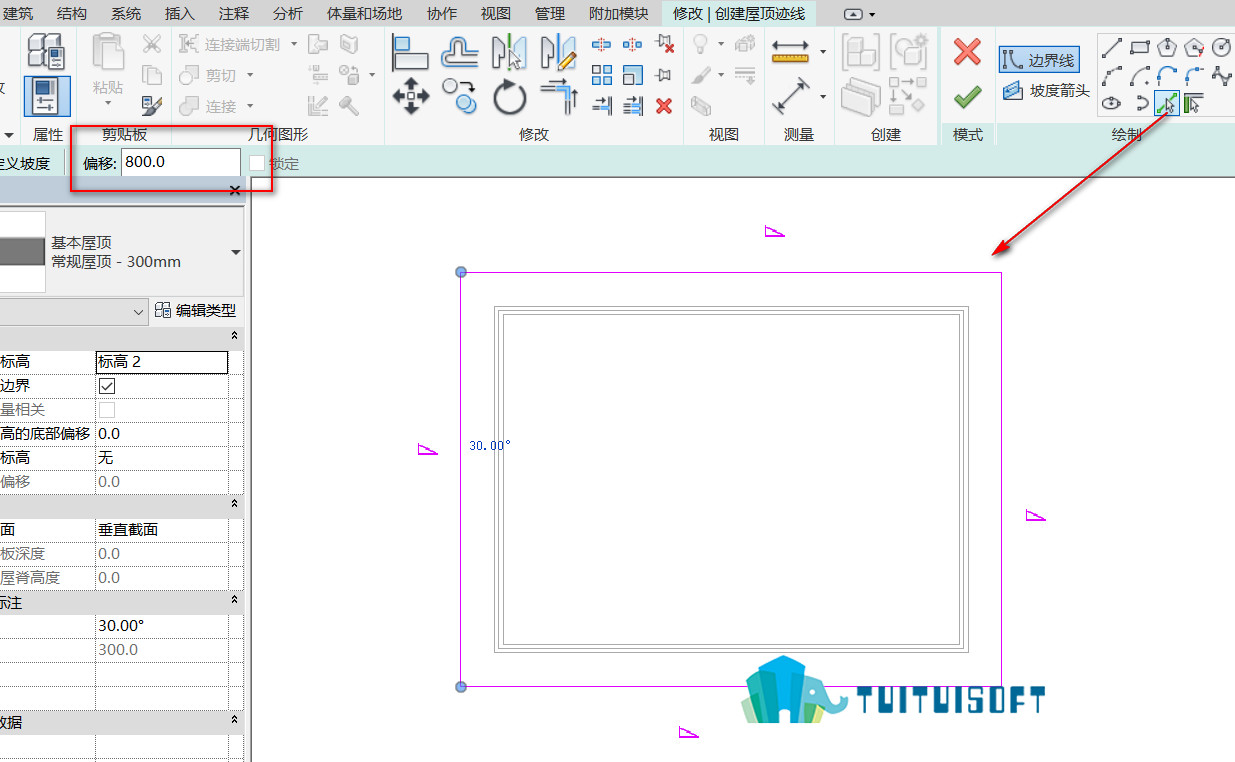Collapse the top Properties section chevron

point(235,336)
